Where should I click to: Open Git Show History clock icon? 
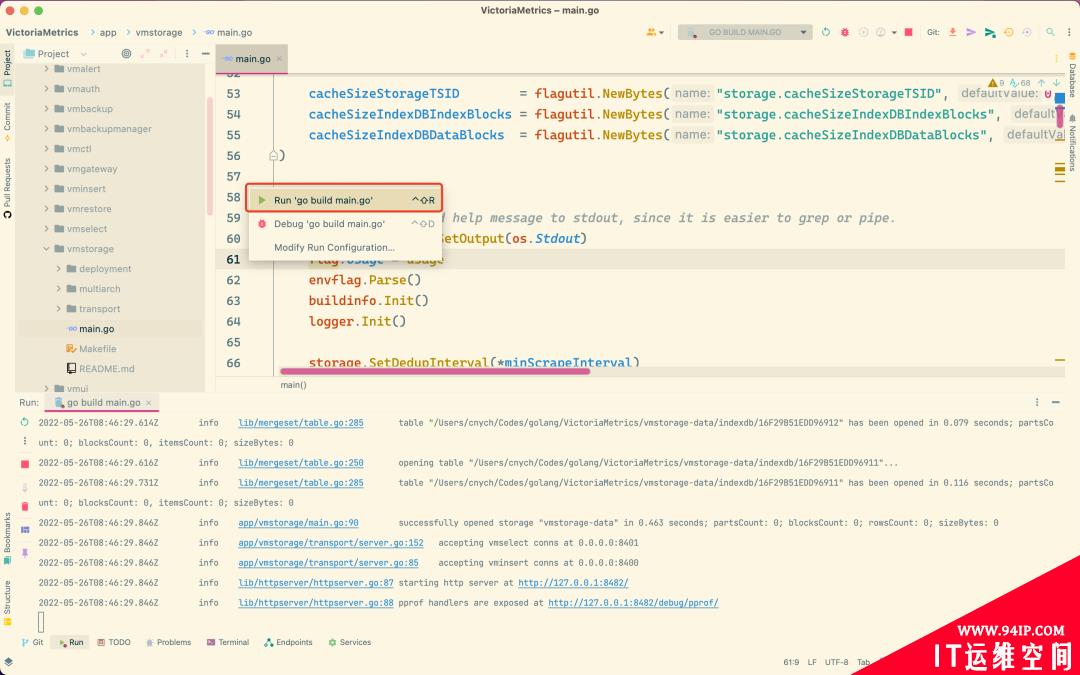point(1008,32)
